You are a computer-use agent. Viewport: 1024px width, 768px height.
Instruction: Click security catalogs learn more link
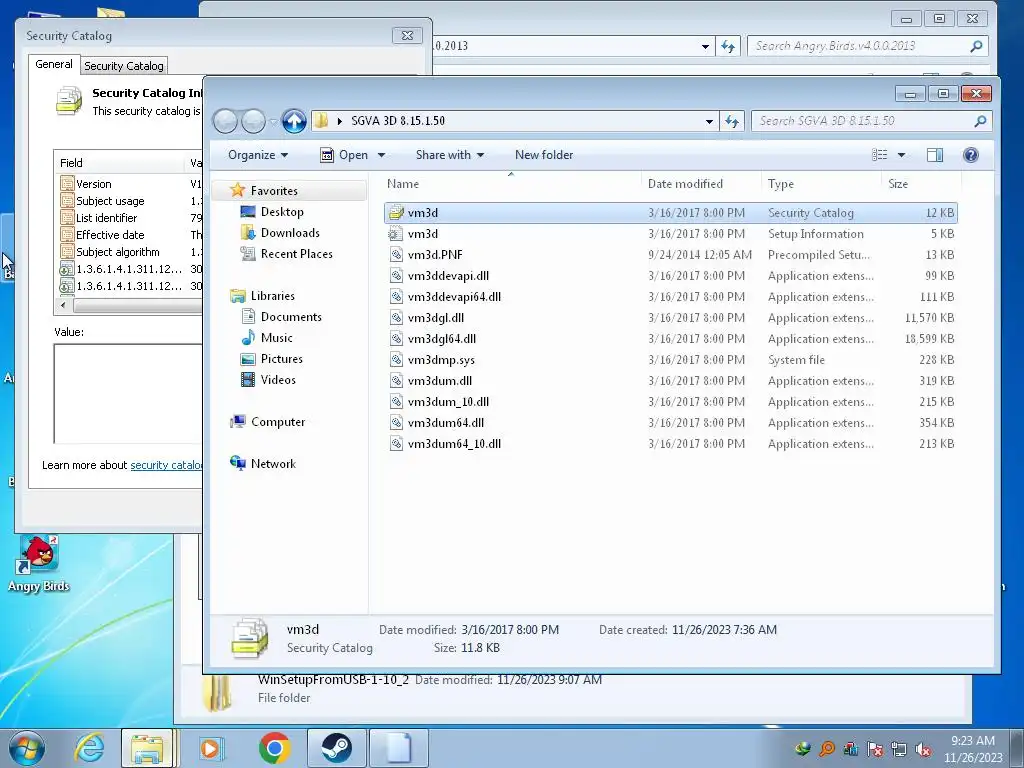click(x=167, y=465)
